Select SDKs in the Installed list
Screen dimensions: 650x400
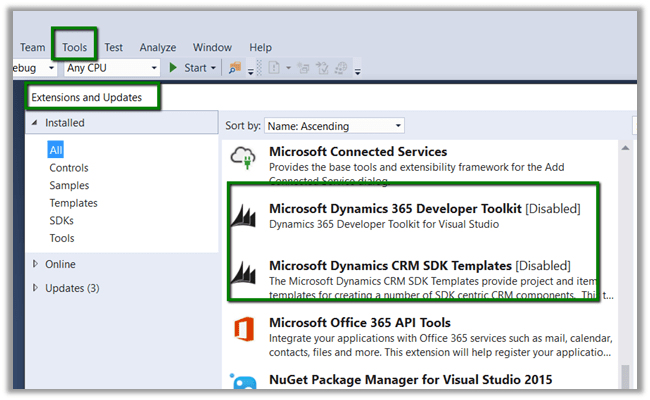tap(62, 220)
